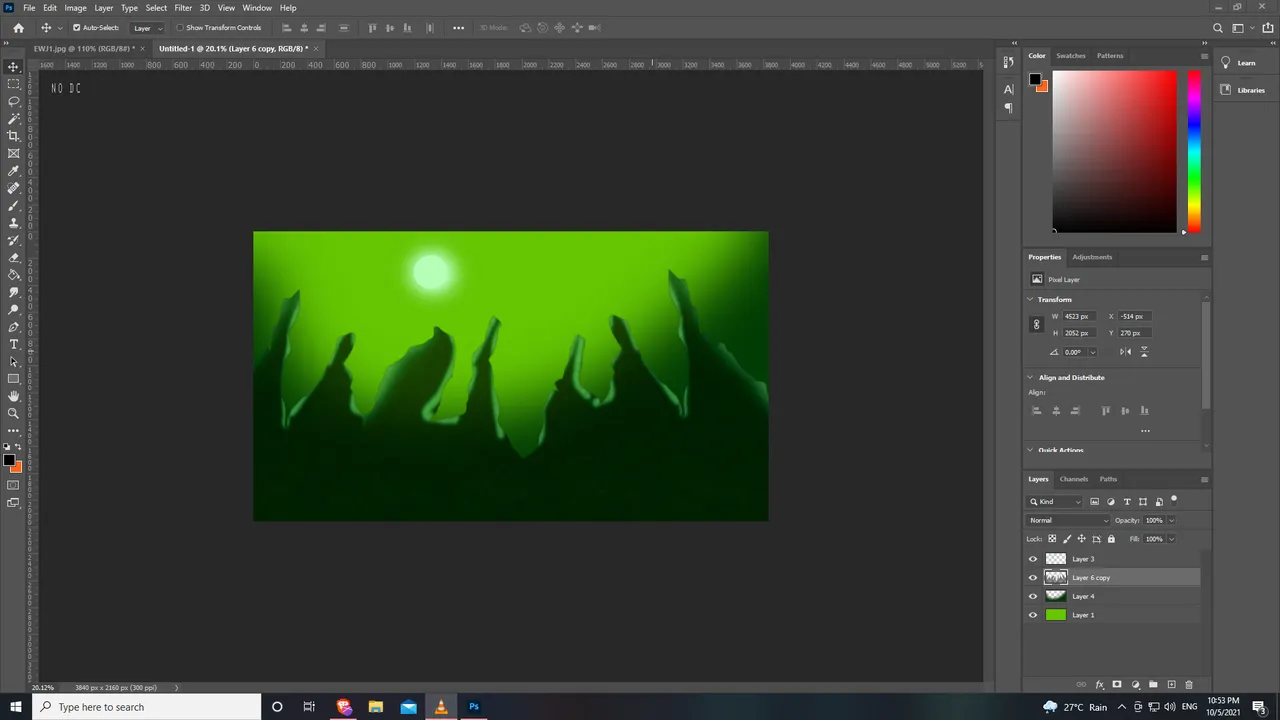This screenshot has height=720, width=1280.
Task: Open the Fill slider dropdown arrow
Action: pos(1171,539)
